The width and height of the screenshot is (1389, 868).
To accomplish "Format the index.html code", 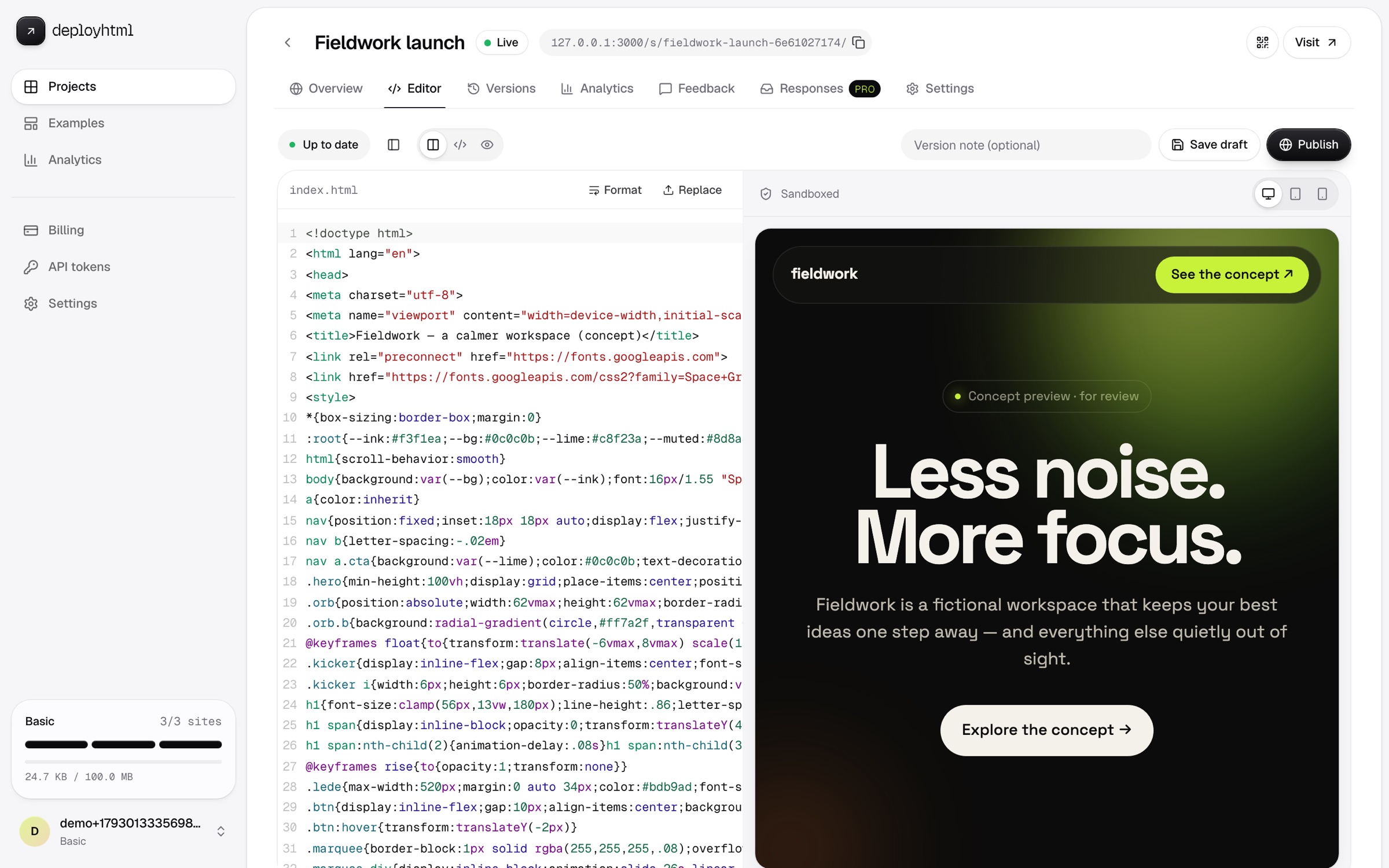I will point(615,190).
